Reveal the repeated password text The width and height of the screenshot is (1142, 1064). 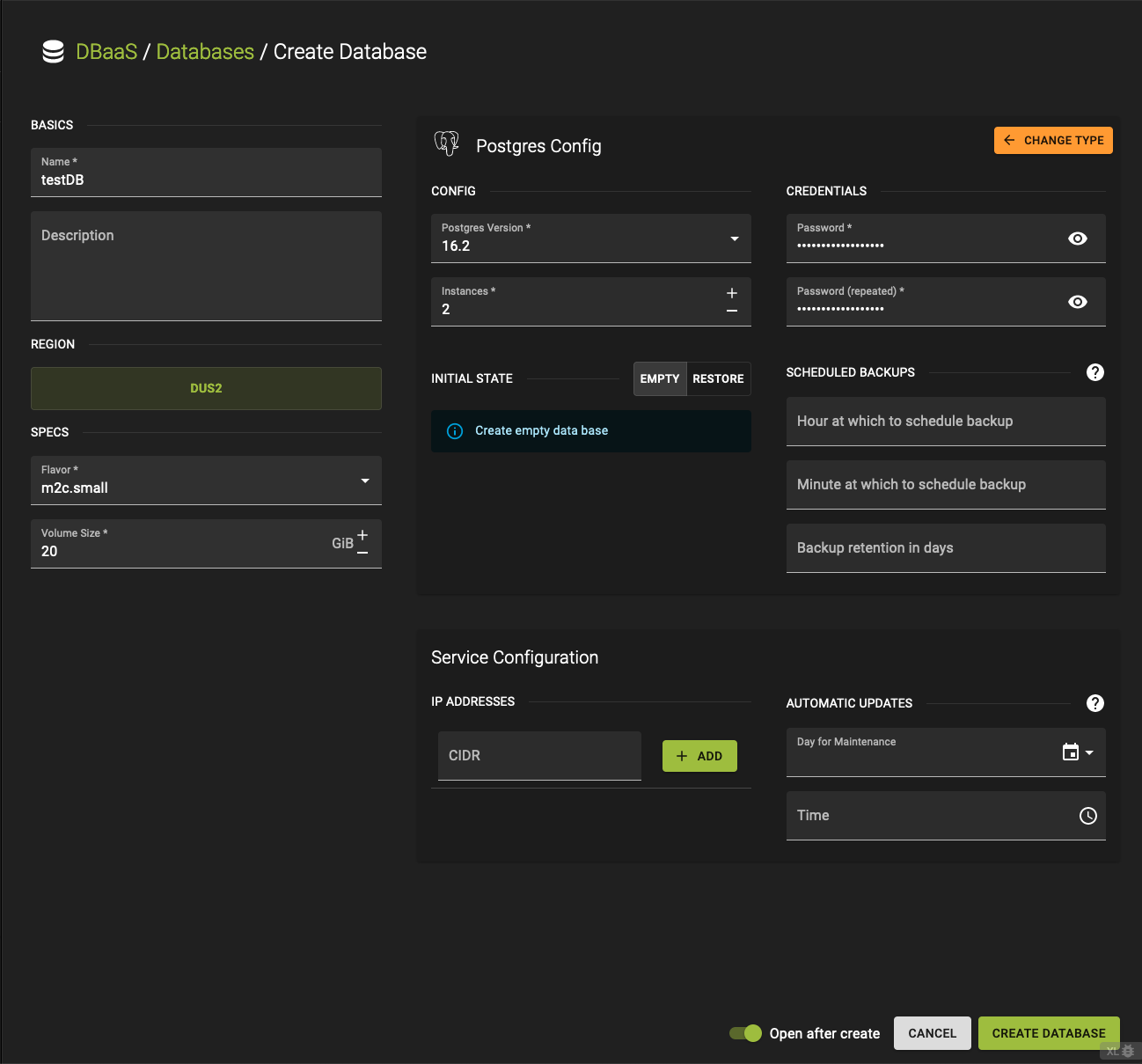point(1077,302)
